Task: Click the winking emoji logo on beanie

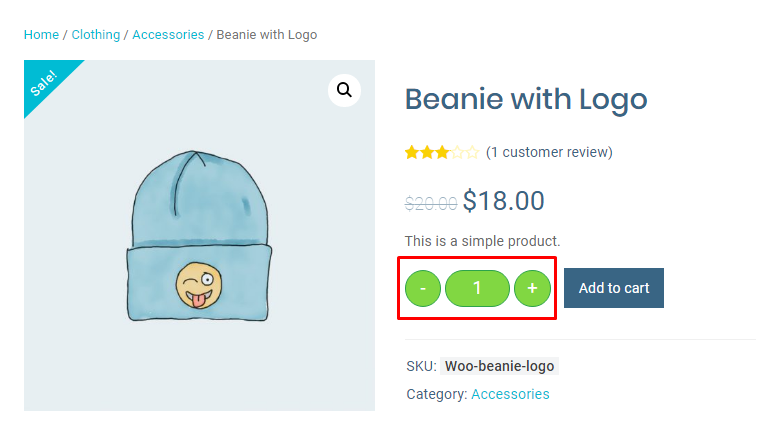Action: click(x=196, y=285)
